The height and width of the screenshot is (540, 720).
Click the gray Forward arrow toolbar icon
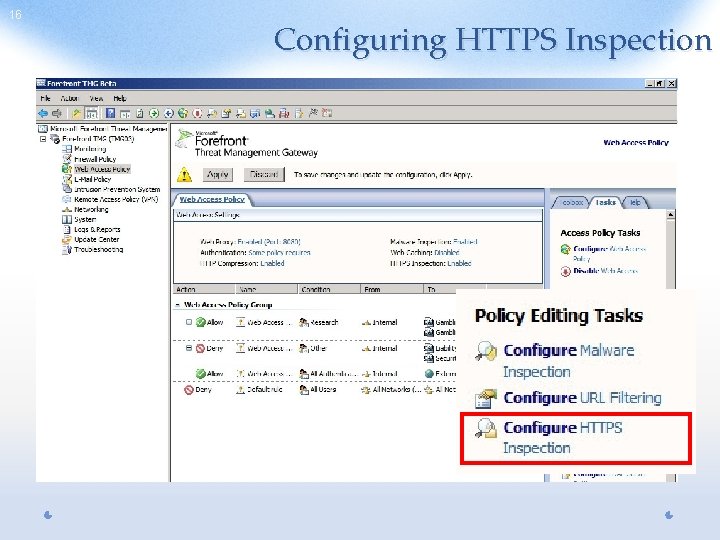tap(56, 113)
